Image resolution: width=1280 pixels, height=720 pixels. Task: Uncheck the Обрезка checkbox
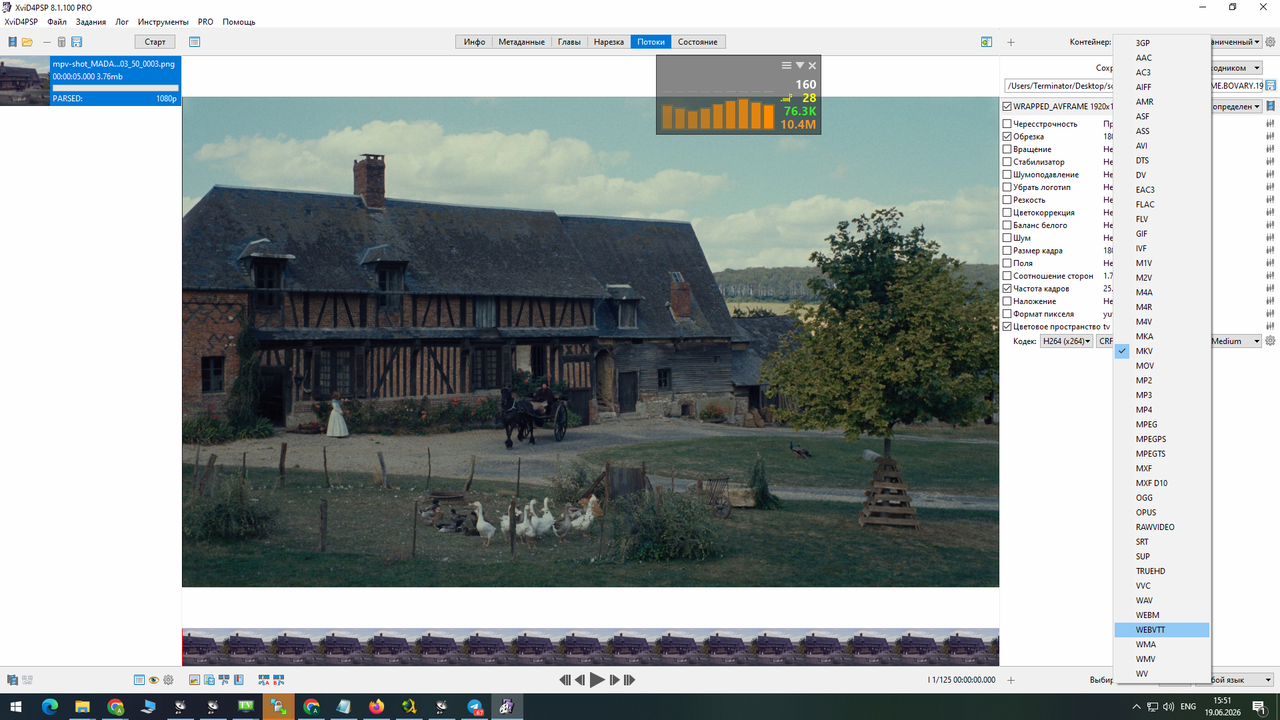[1007, 137]
